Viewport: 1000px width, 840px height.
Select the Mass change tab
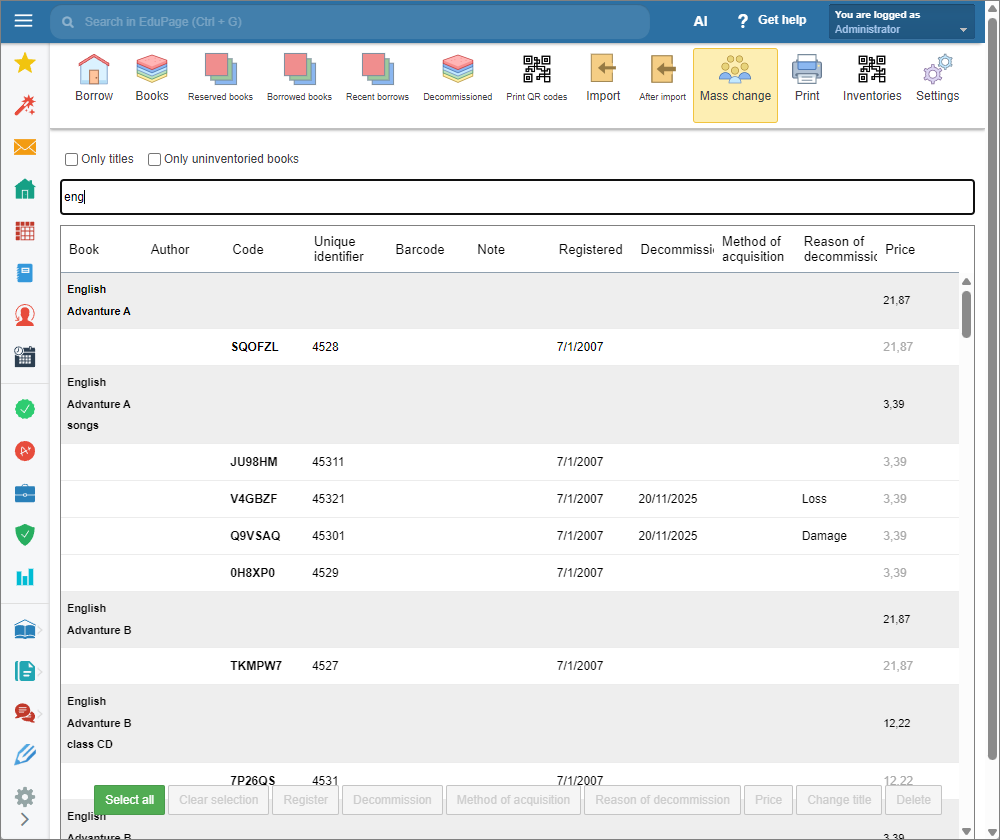pyautogui.click(x=735, y=85)
